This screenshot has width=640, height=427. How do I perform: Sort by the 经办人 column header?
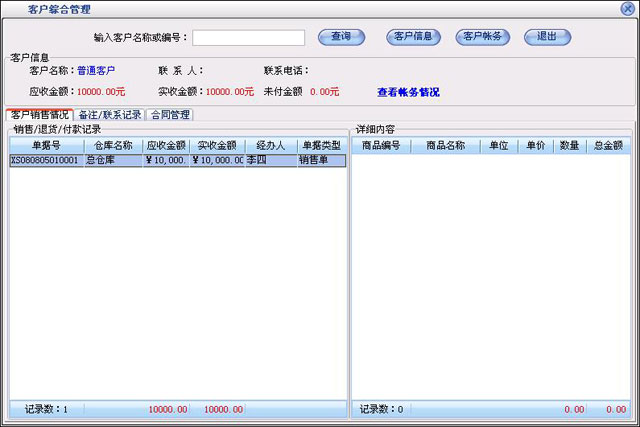point(270,146)
